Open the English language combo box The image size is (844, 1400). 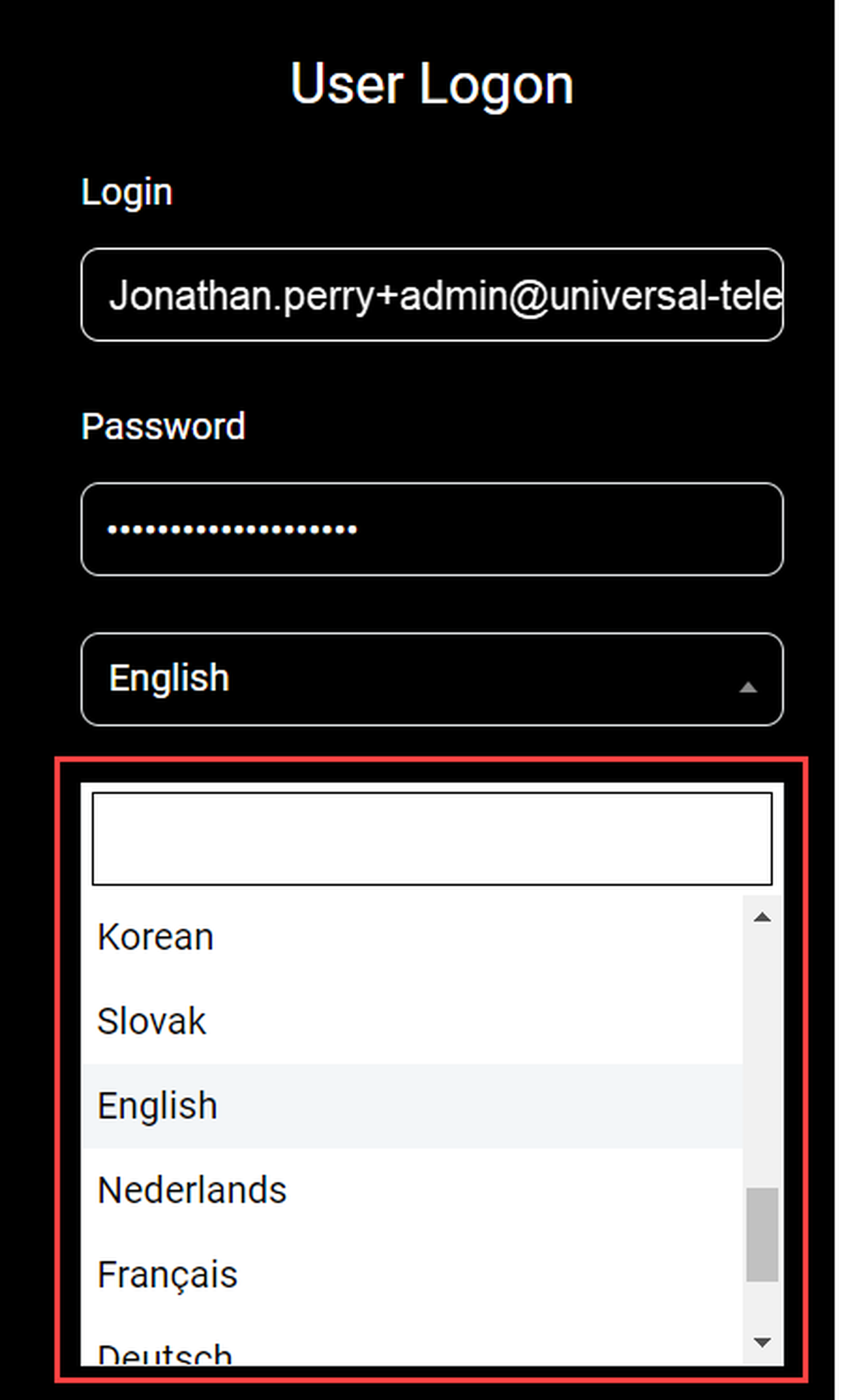(432, 679)
